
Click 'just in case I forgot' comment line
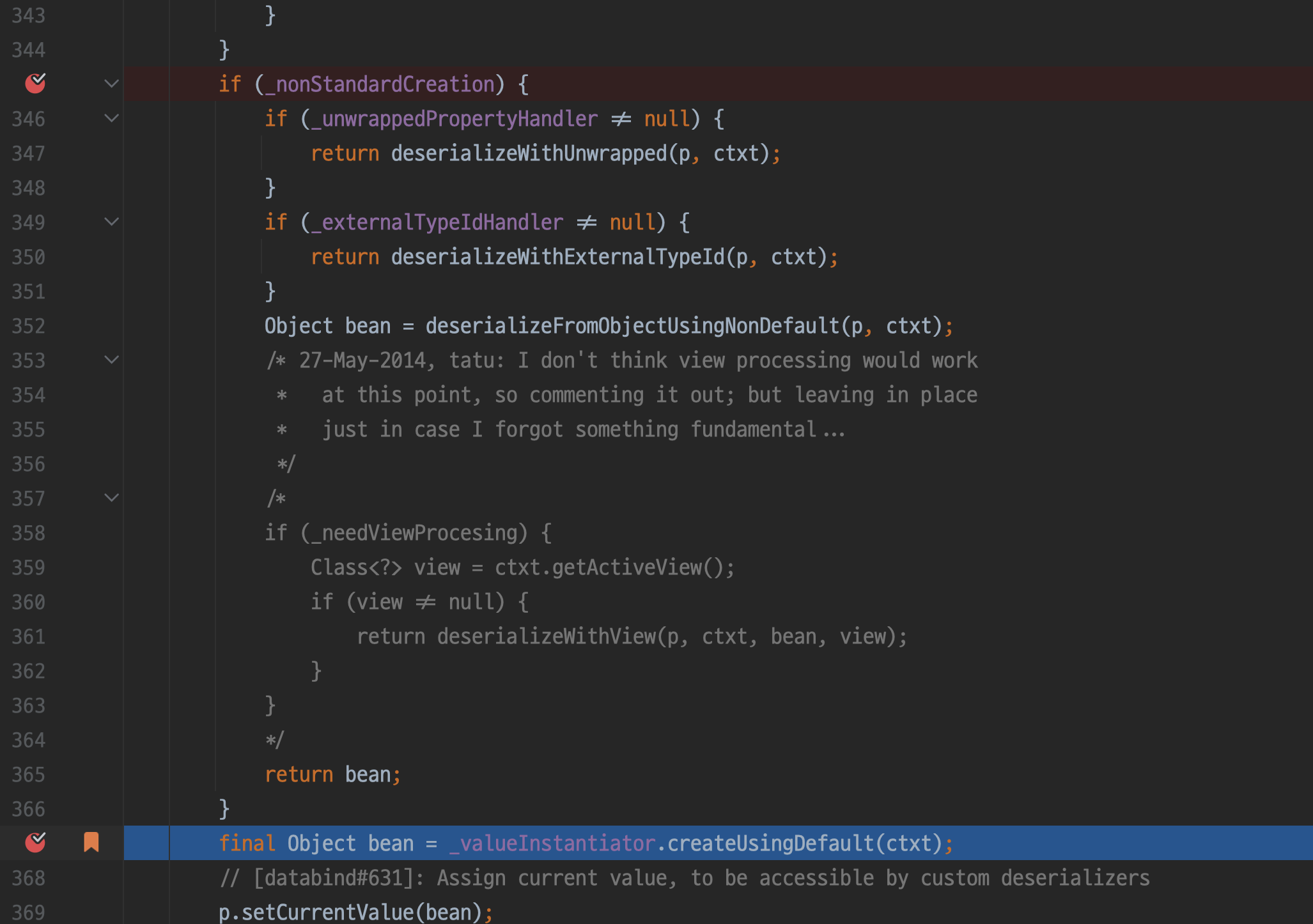click(561, 429)
